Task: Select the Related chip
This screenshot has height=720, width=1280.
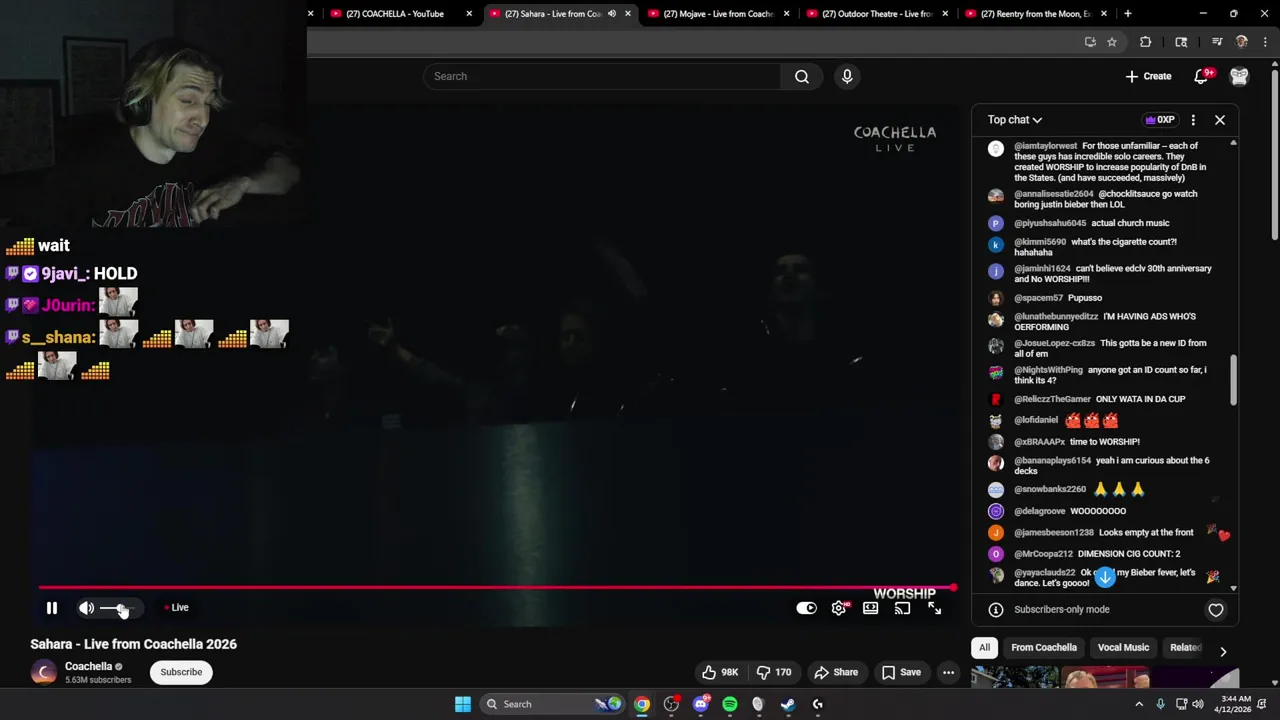Action: click(1185, 647)
